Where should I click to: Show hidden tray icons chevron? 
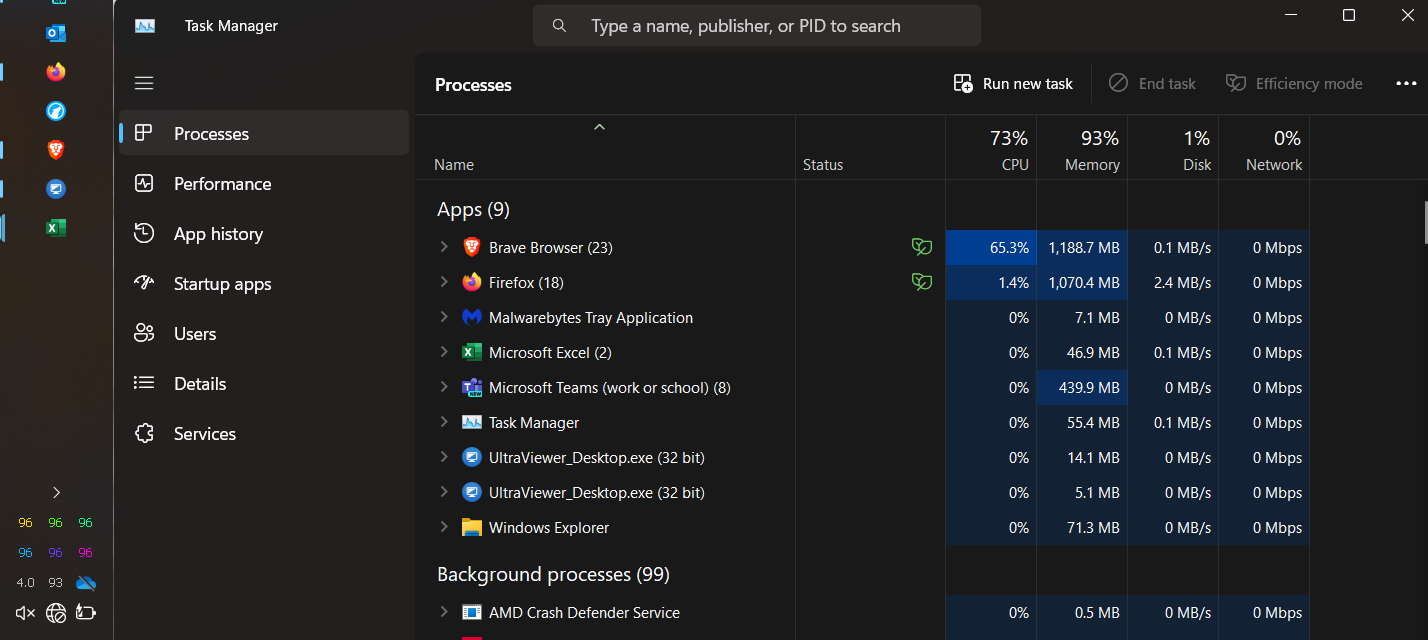pos(56,492)
